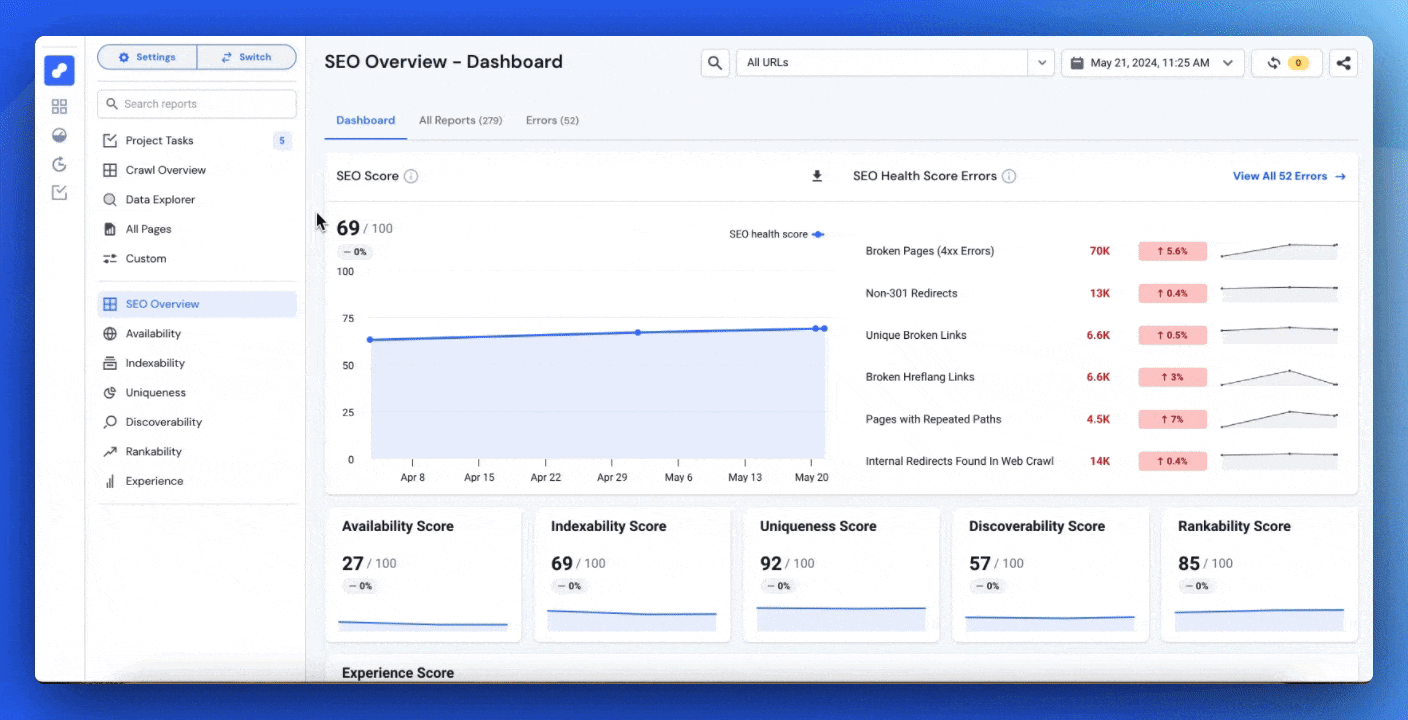Open the crawl date May 21, 2024 dropdown

1152,63
